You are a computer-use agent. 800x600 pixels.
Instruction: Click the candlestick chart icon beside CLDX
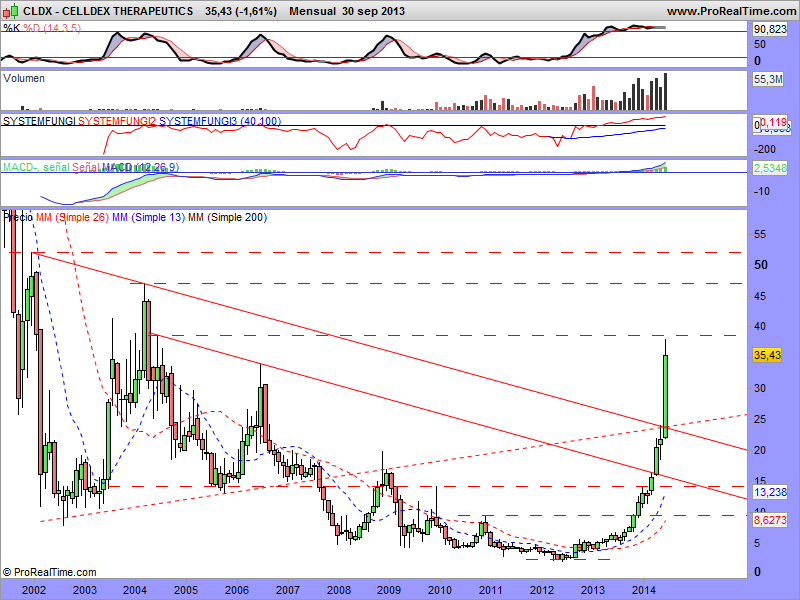click(x=11, y=11)
